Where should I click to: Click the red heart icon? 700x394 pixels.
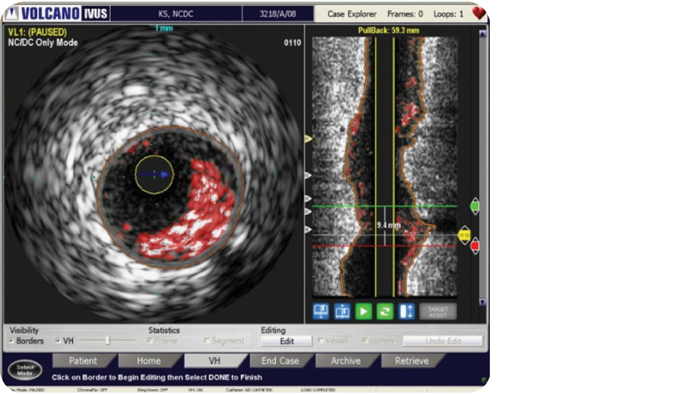pyautogui.click(x=479, y=13)
